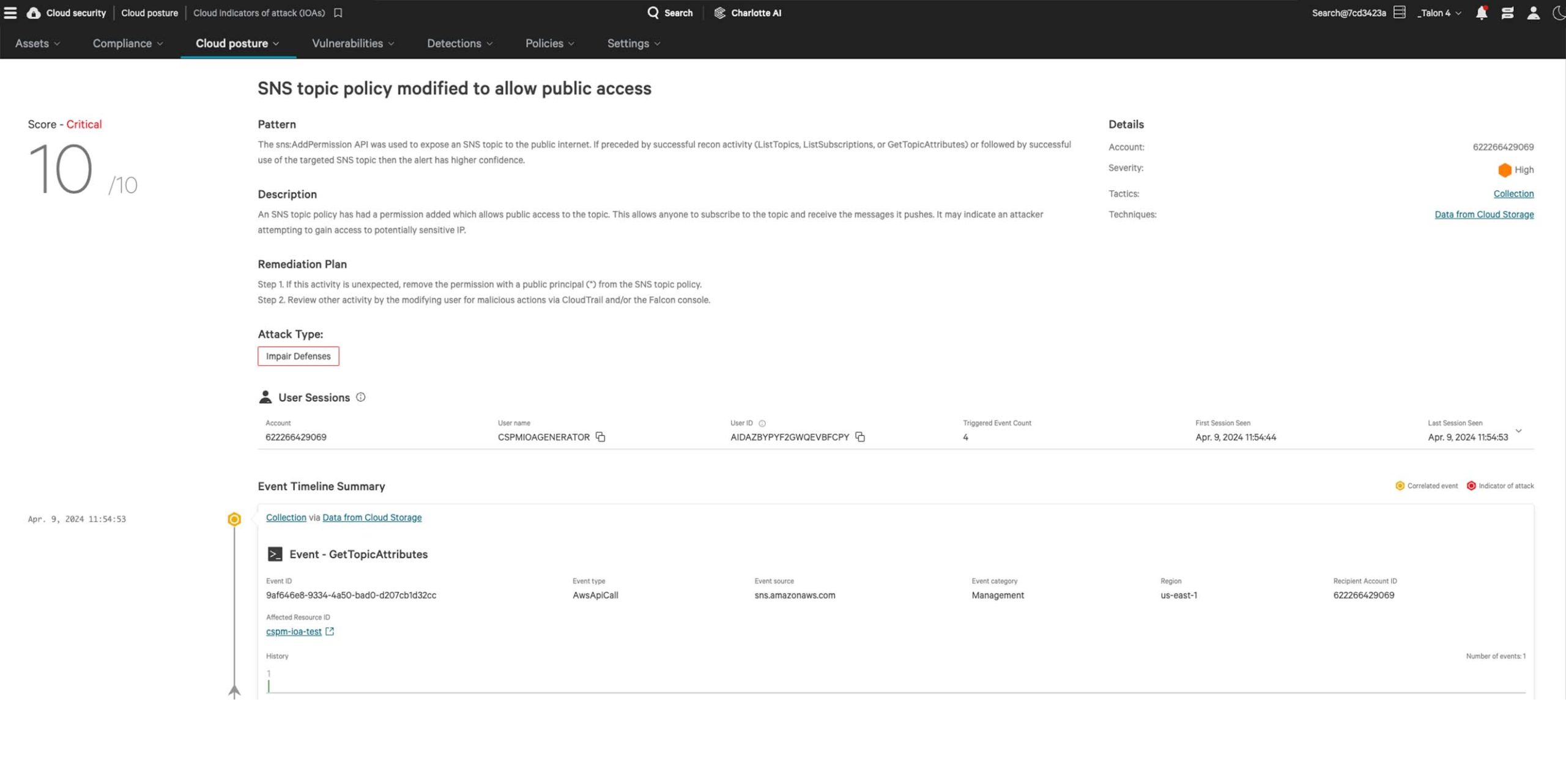The image size is (1566, 784).
Task: Open the Assets dropdown menu
Action: click(37, 43)
